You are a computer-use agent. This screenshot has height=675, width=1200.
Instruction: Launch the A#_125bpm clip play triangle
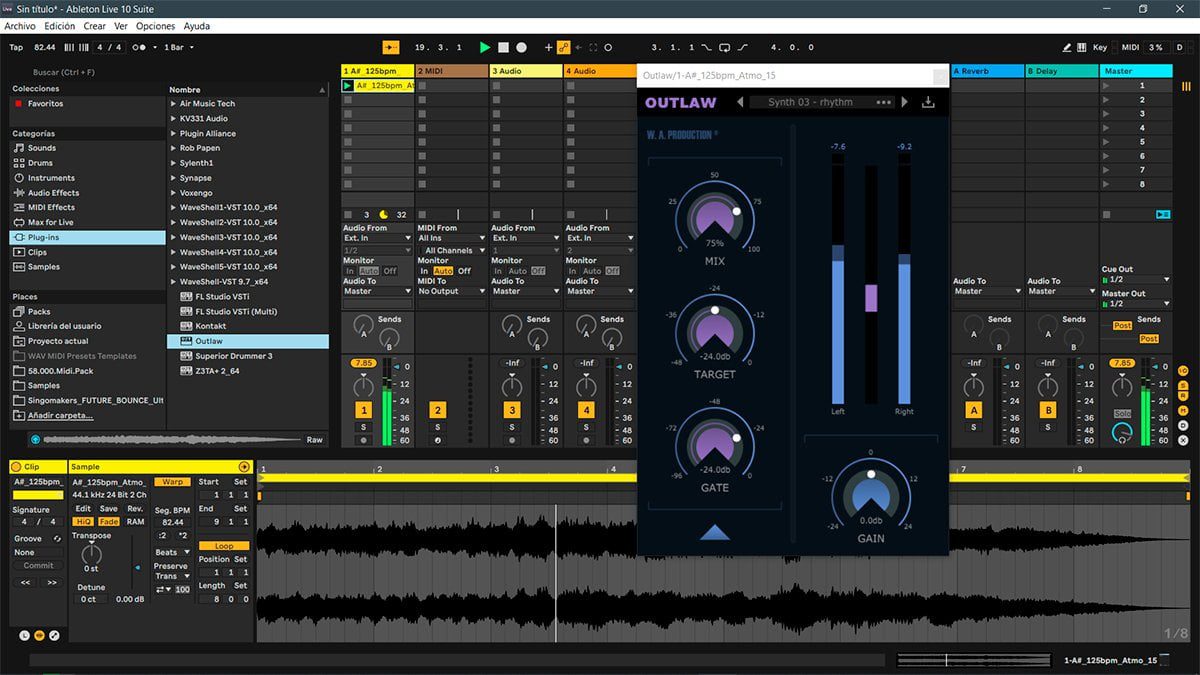[348, 86]
